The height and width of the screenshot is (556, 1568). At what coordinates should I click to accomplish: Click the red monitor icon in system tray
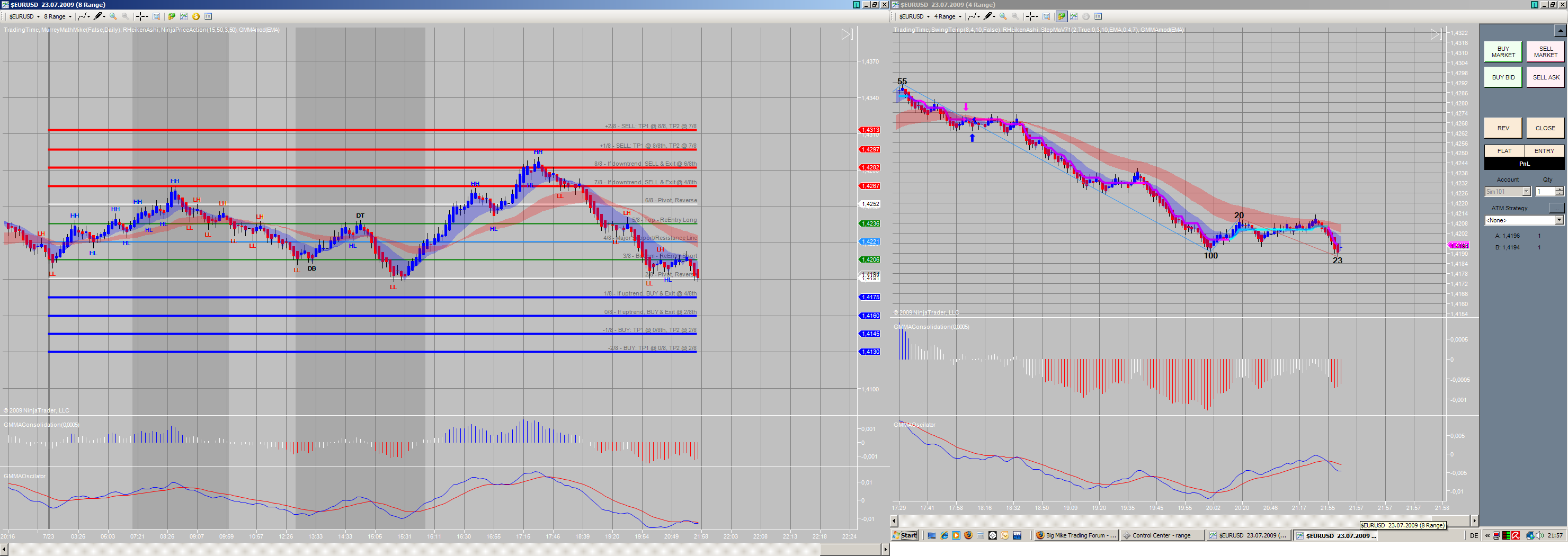click(x=1497, y=535)
